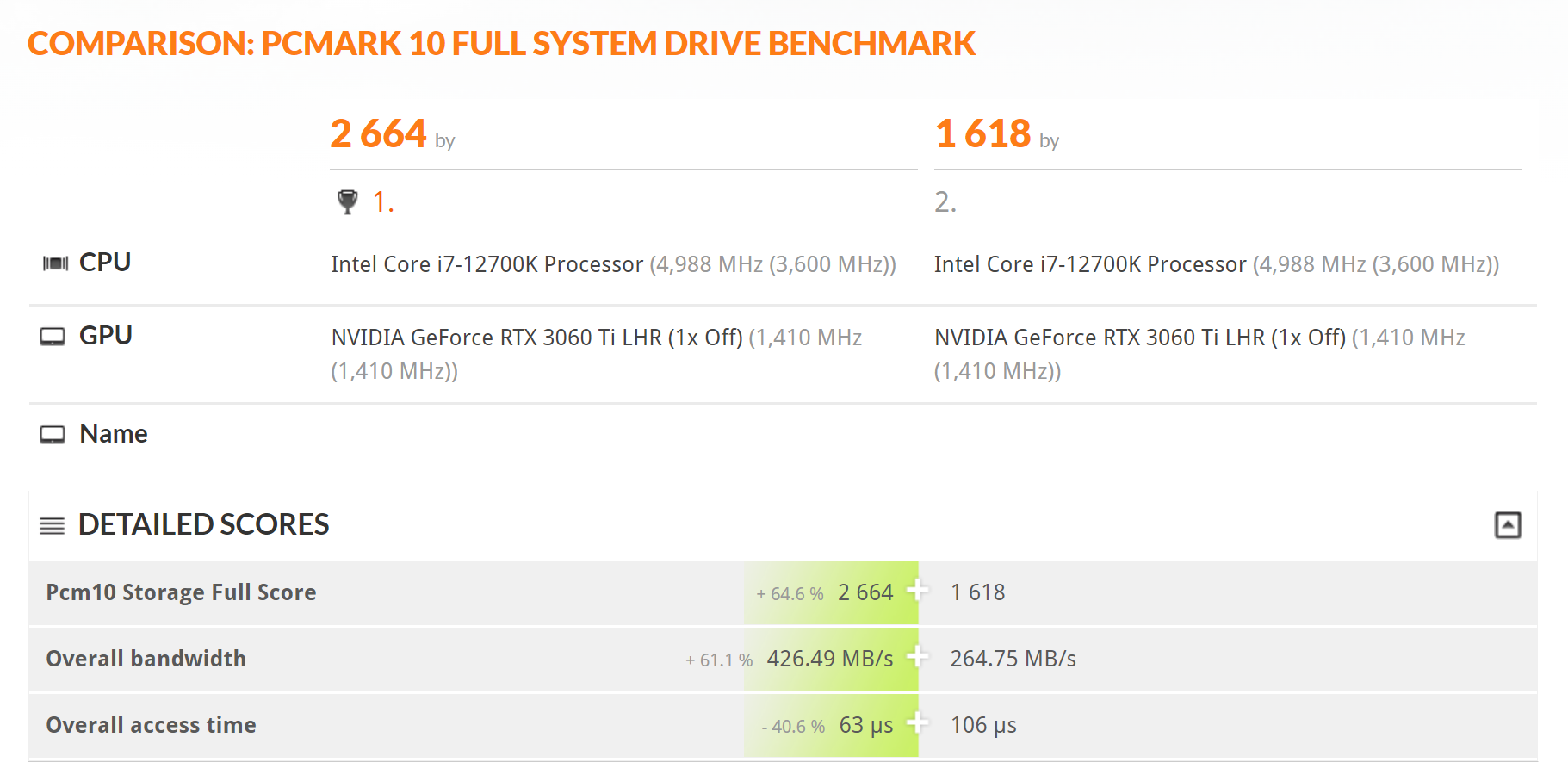Screen dimensions: 1568x762
Task: Click the orange 2 664 score heading
Action: pyautogui.click(x=379, y=133)
